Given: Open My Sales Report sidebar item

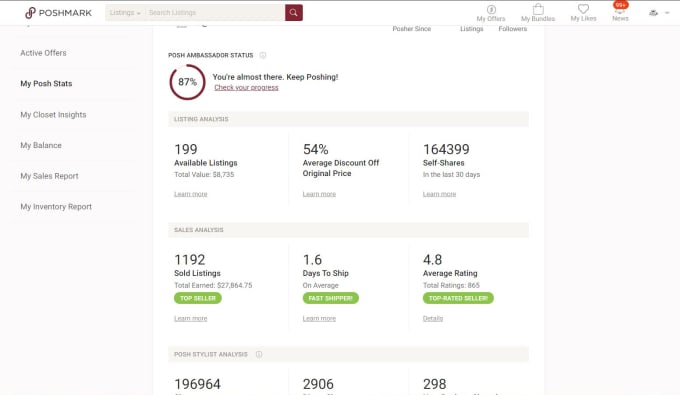Looking at the screenshot, I should coord(49,176).
